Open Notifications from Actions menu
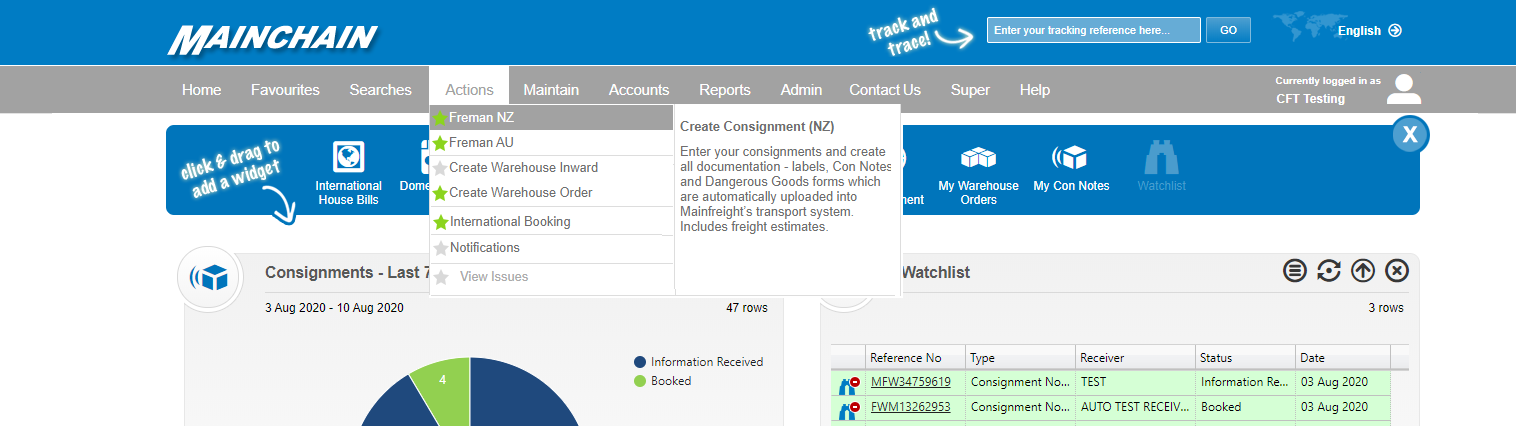The image size is (1516, 428). 552,248
